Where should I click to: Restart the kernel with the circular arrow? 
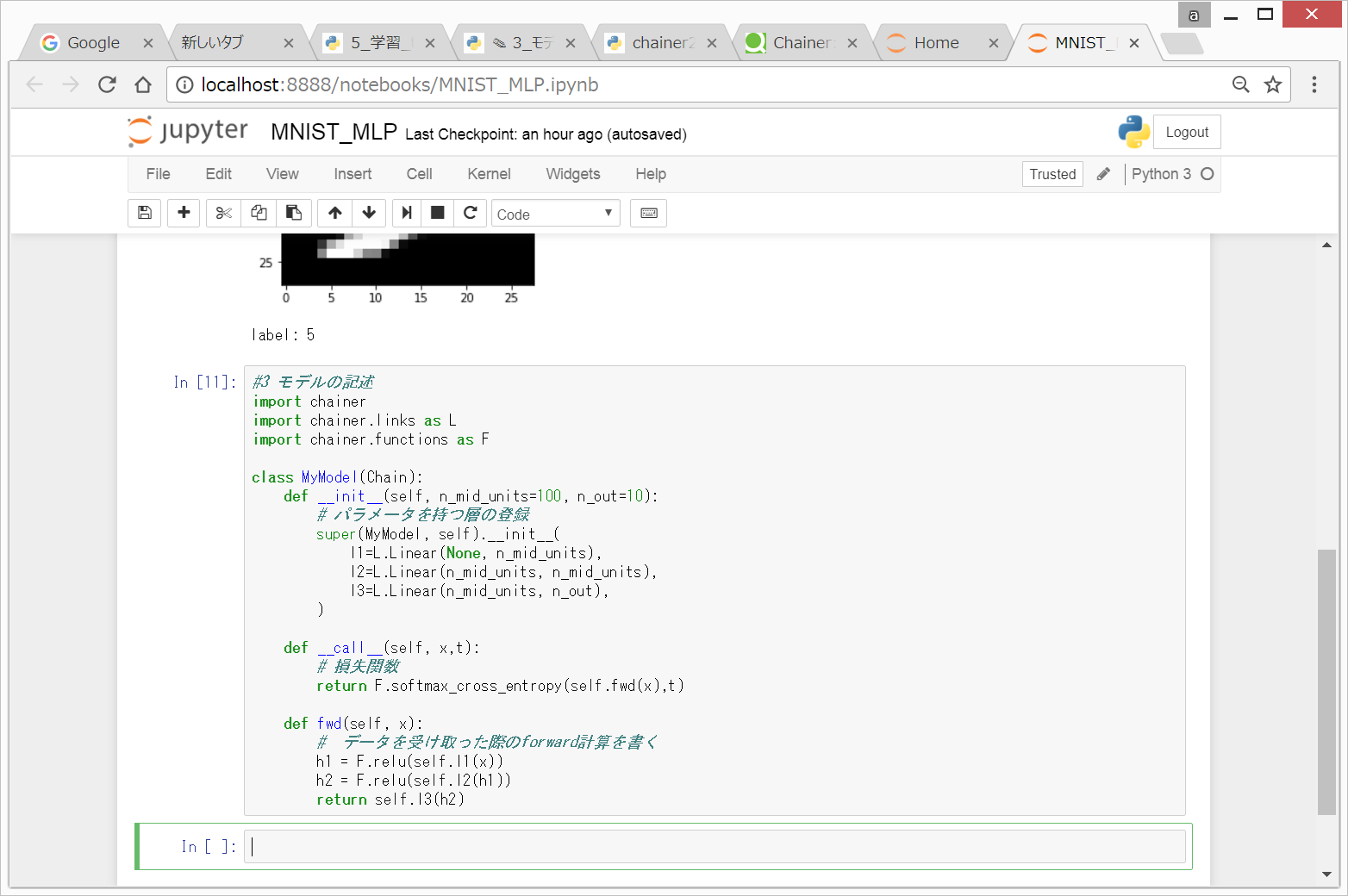[470, 213]
